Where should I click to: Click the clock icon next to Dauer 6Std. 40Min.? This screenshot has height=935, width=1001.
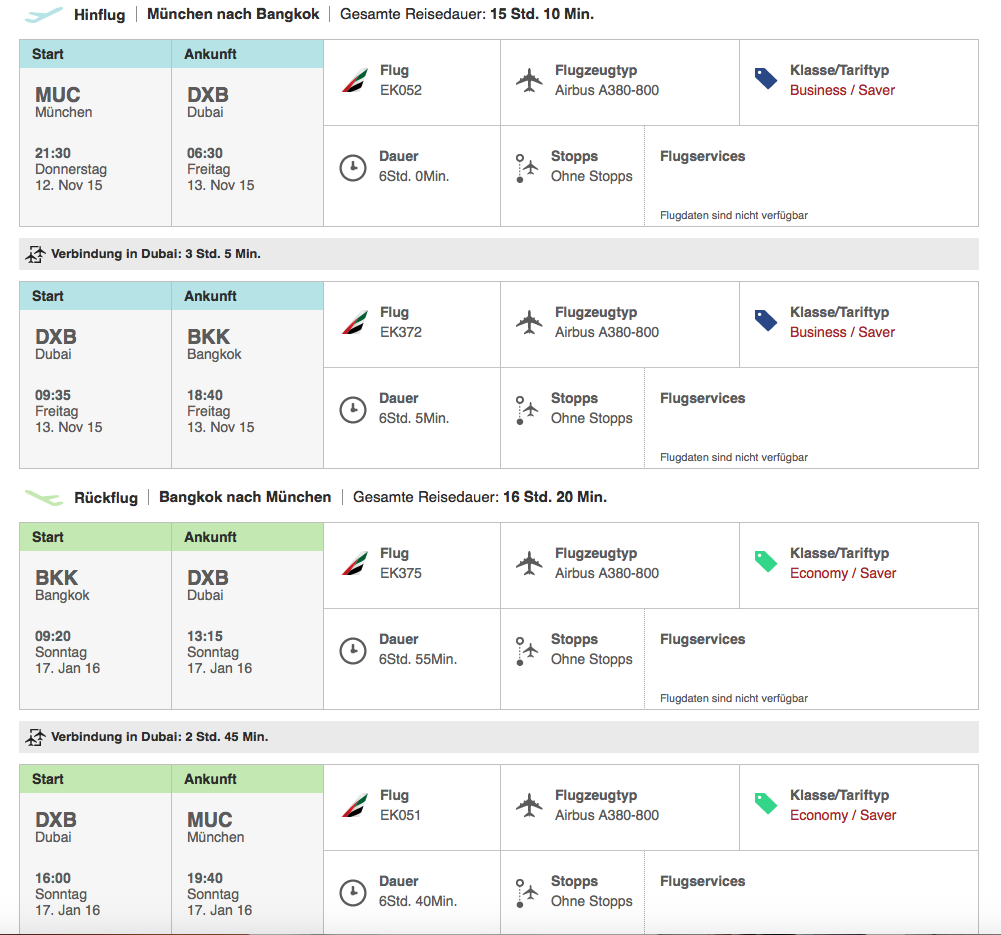pyautogui.click(x=352, y=893)
